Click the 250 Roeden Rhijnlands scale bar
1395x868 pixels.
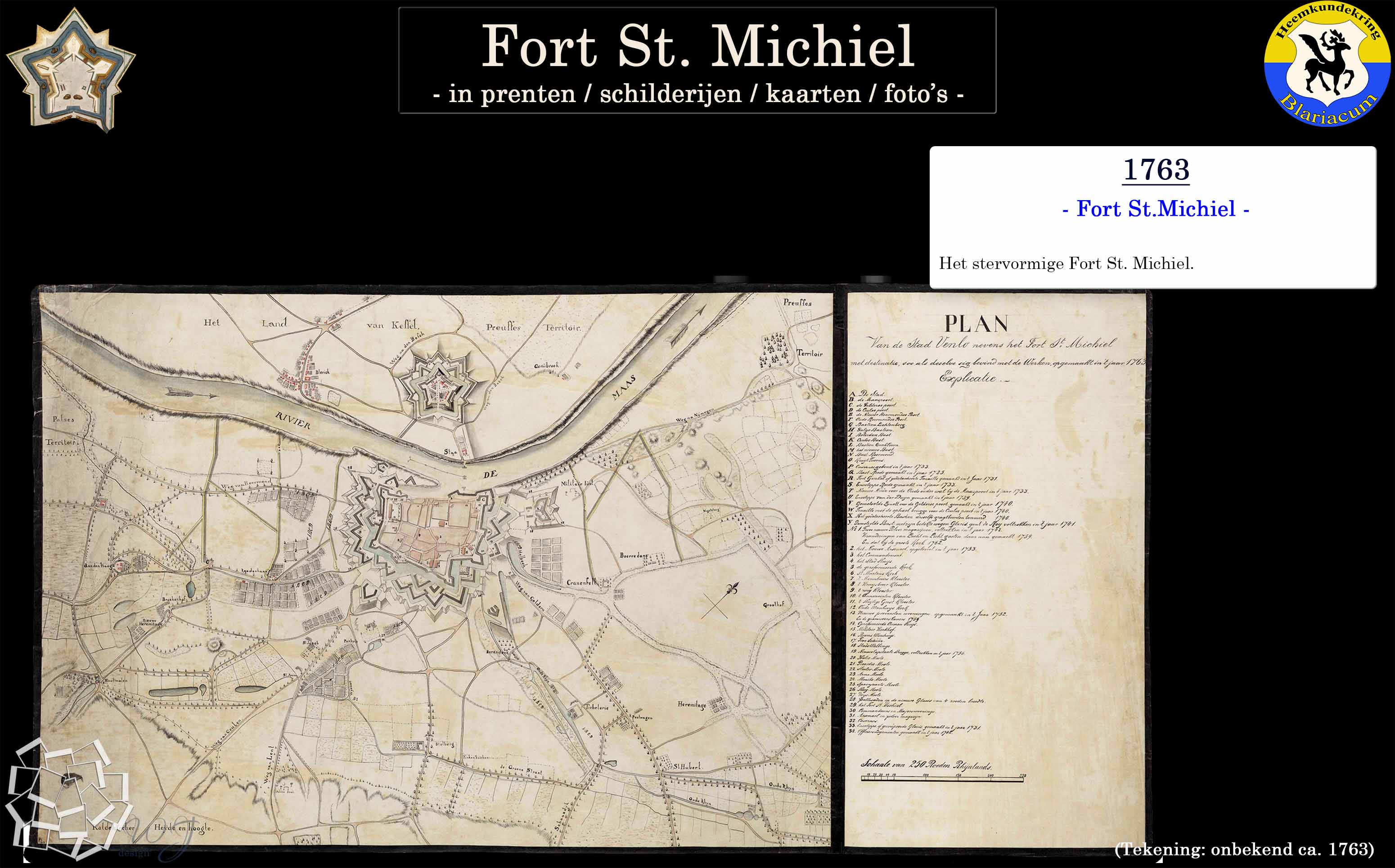point(943,778)
